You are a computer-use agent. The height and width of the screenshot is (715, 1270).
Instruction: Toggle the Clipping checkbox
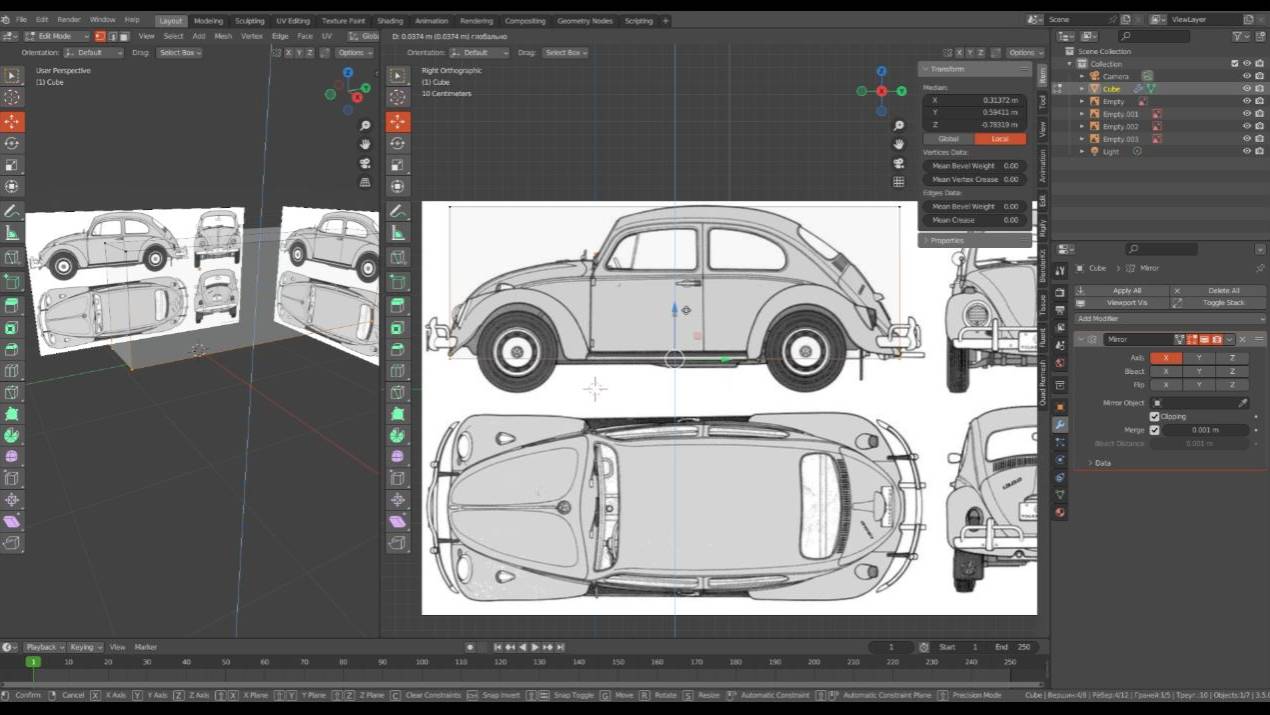[x=1154, y=417]
